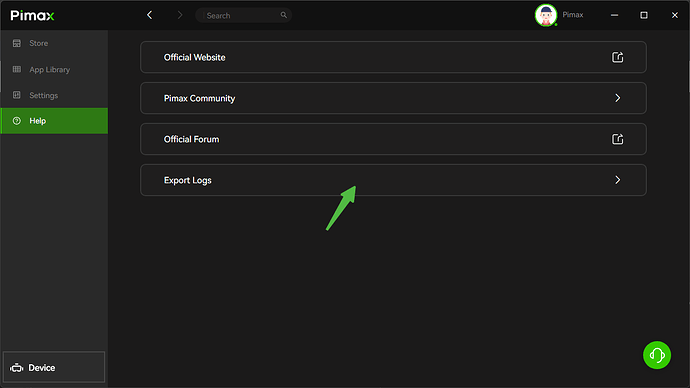
Task: Open the Device panel button
Action: point(54,367)
